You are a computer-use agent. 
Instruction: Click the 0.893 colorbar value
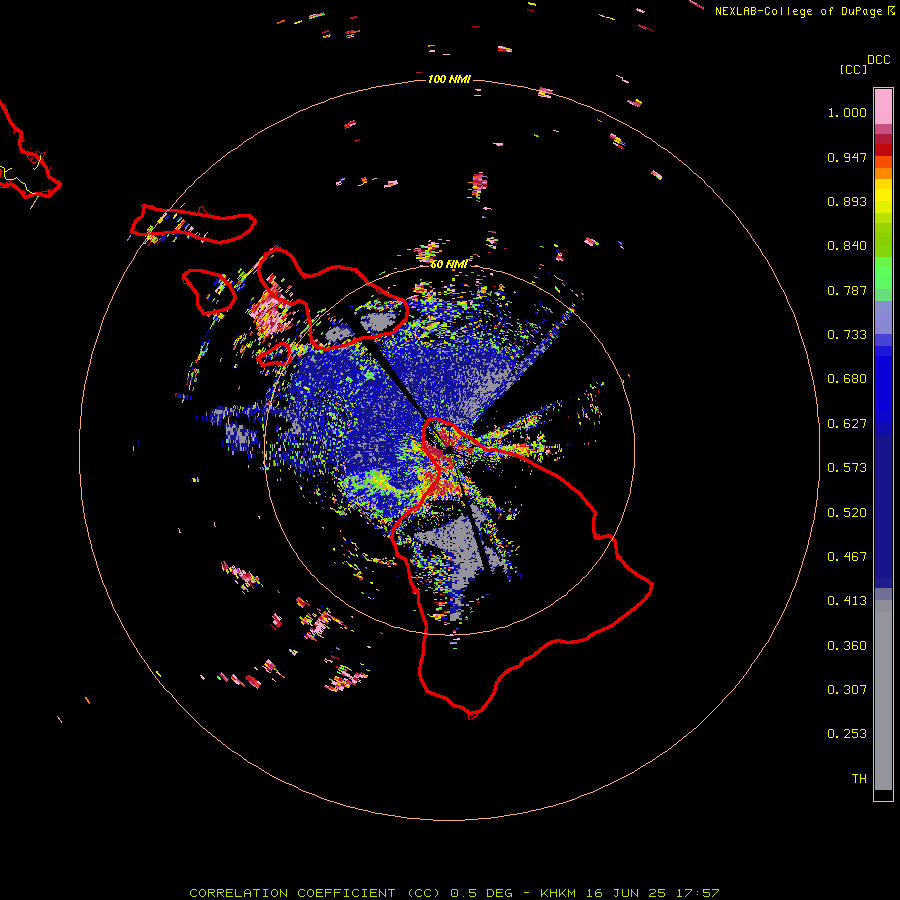[847, 201]
